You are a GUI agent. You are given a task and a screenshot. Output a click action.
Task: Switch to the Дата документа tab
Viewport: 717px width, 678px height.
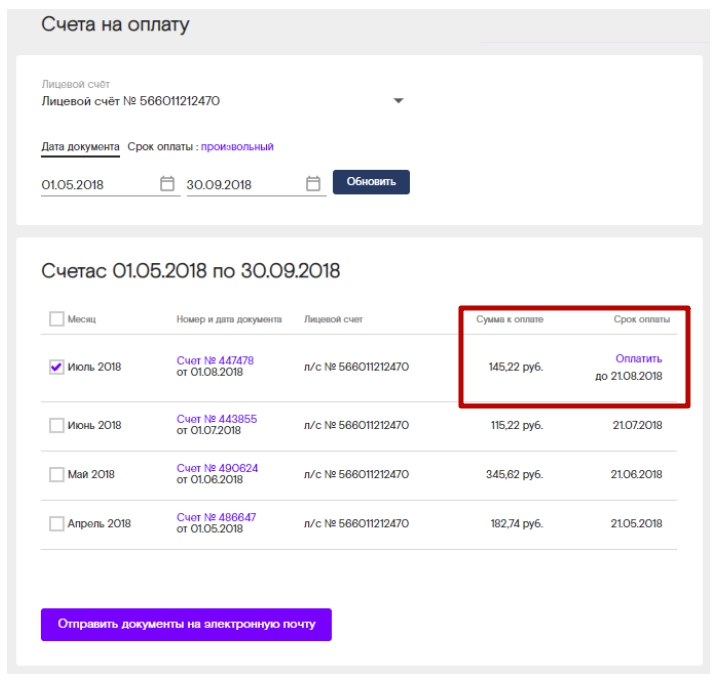80,147
